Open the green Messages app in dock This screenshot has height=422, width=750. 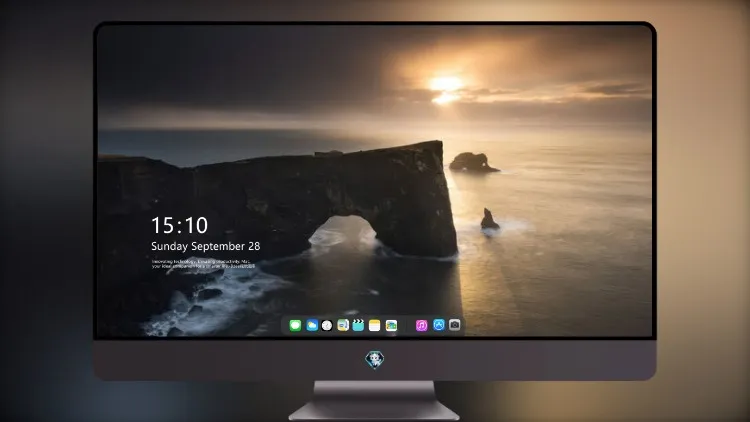coord(295,325)
